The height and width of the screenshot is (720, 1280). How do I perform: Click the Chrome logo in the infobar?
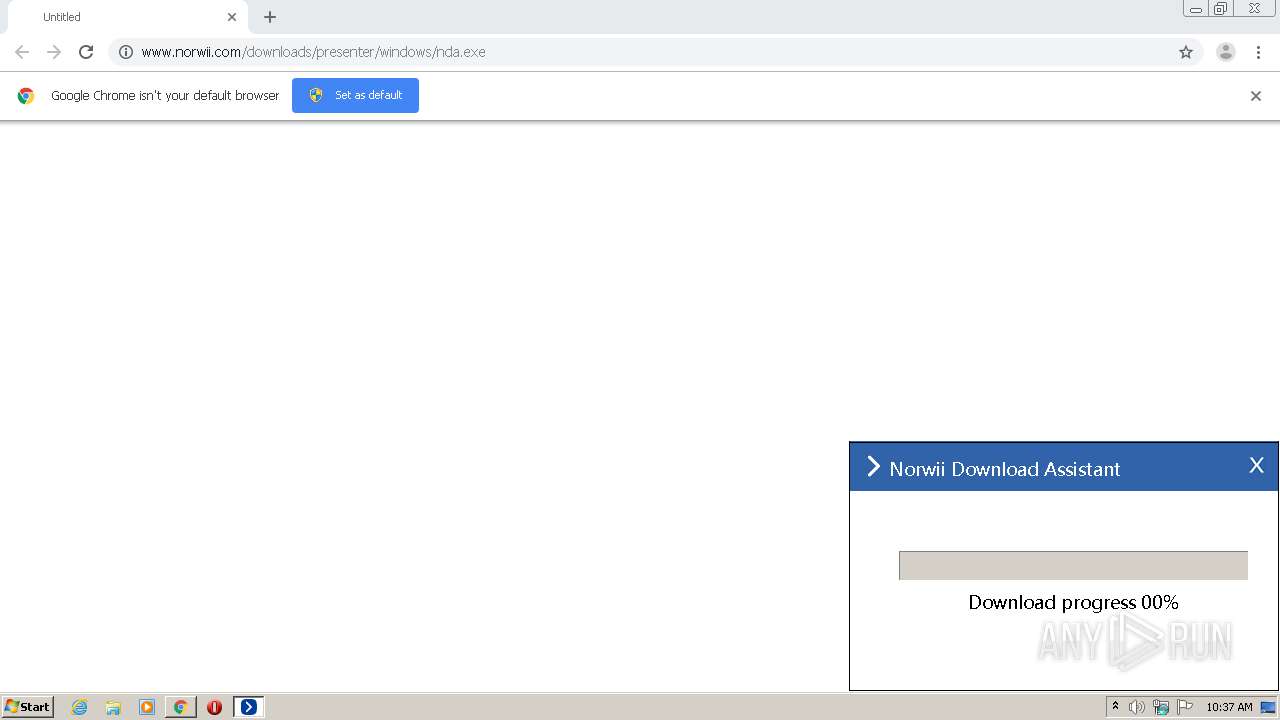tap(26, 96)
